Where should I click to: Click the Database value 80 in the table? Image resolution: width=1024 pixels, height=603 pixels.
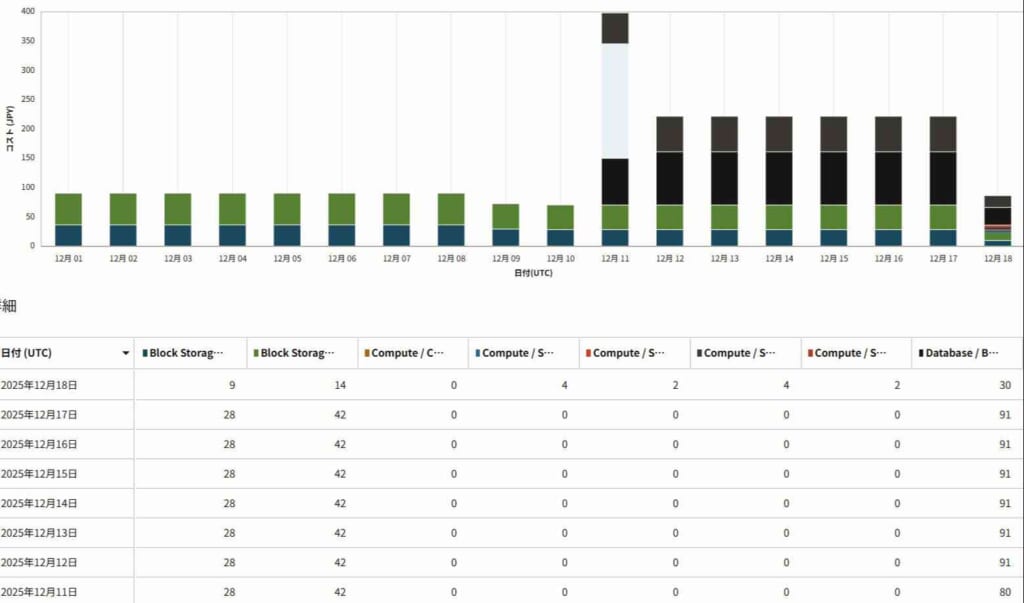point(1004,592)
